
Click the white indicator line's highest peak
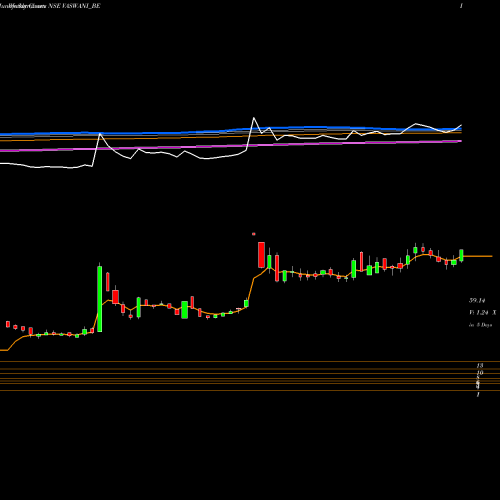click(254, 118)
